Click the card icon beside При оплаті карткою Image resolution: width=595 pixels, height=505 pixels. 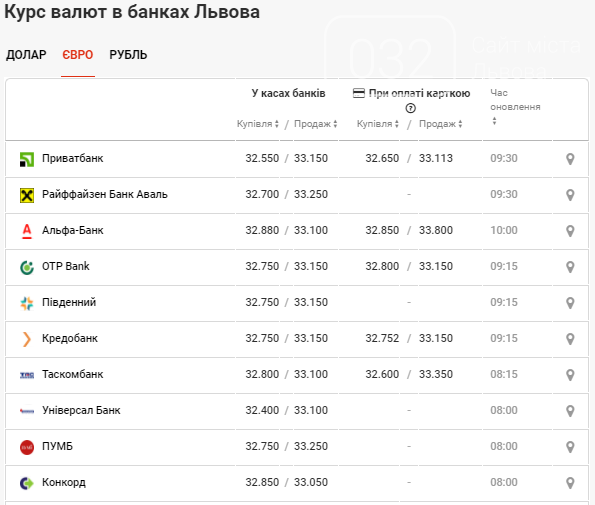[x=359, y=93]
